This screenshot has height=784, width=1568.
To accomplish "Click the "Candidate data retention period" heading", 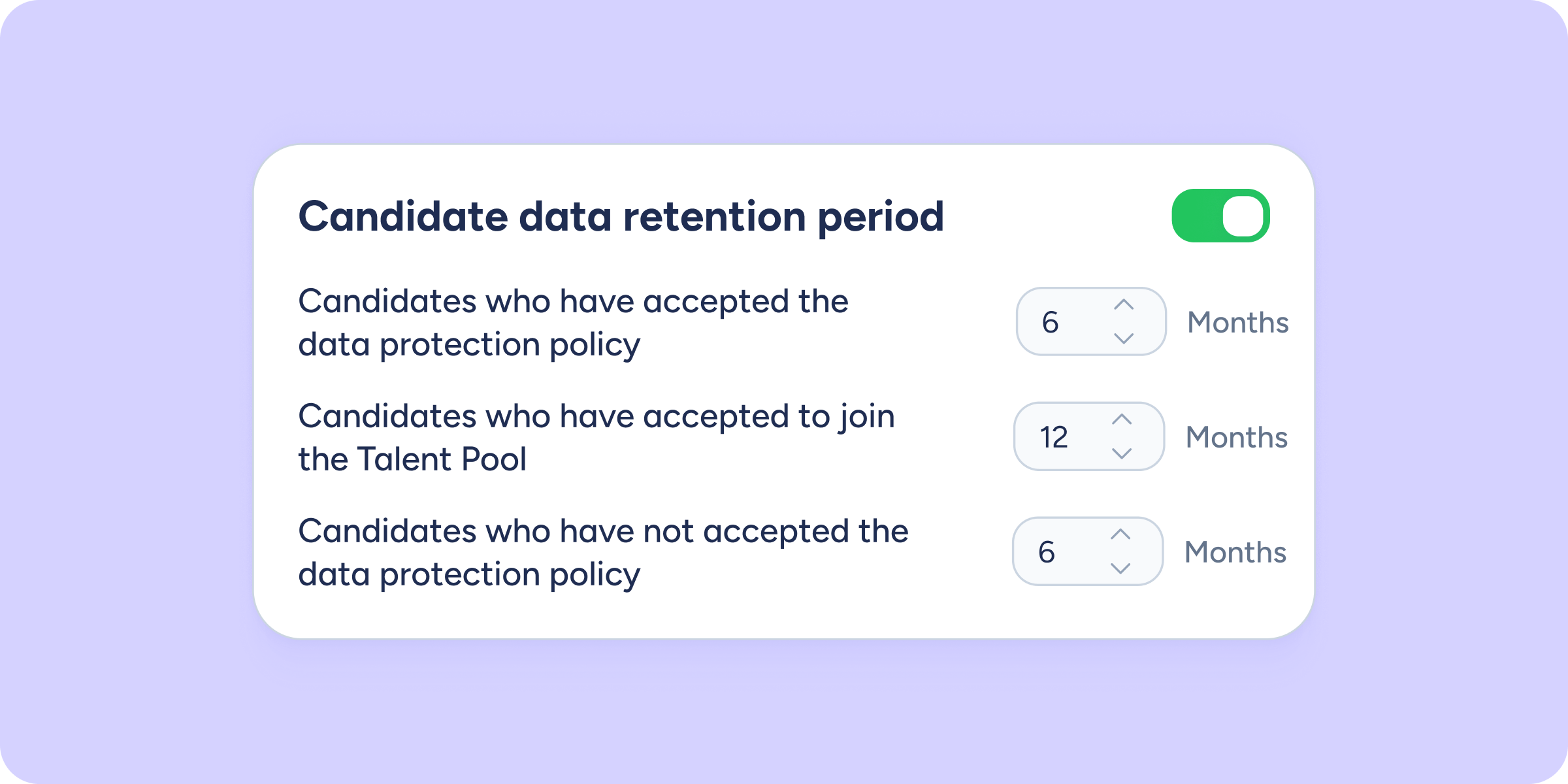I will 621,216.
